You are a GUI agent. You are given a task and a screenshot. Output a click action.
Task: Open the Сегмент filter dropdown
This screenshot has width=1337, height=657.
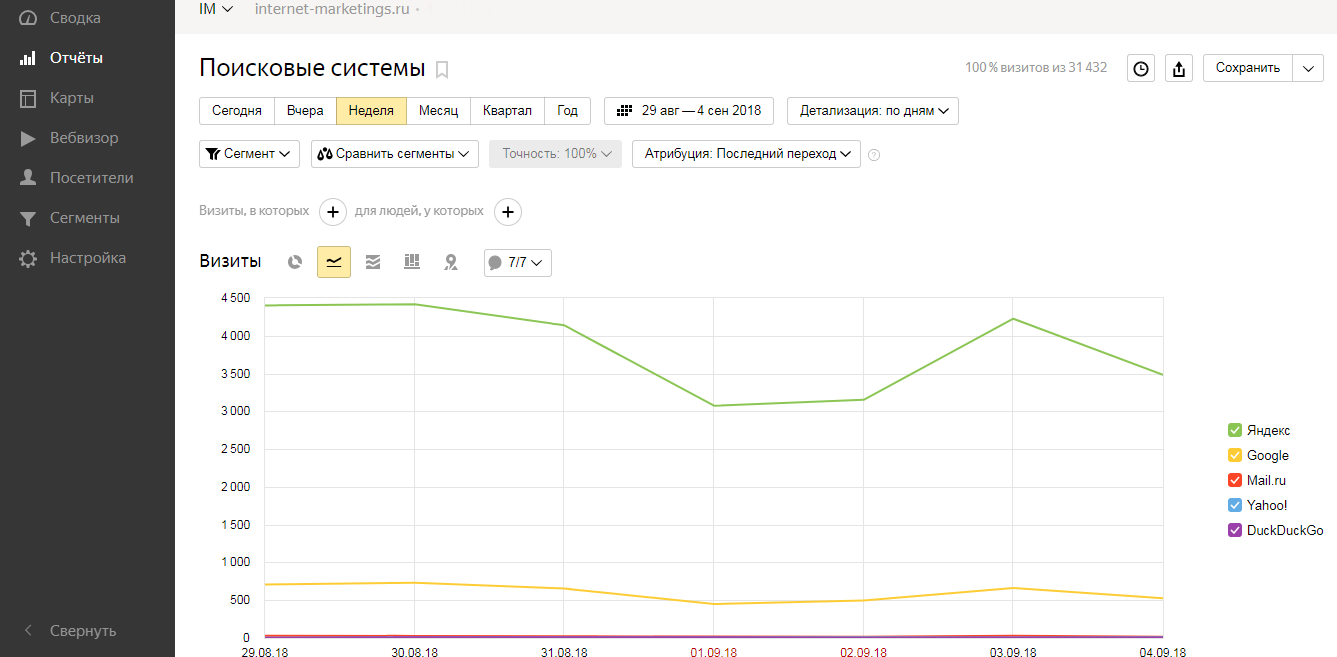pyautogui.click(x=250, y=154)
